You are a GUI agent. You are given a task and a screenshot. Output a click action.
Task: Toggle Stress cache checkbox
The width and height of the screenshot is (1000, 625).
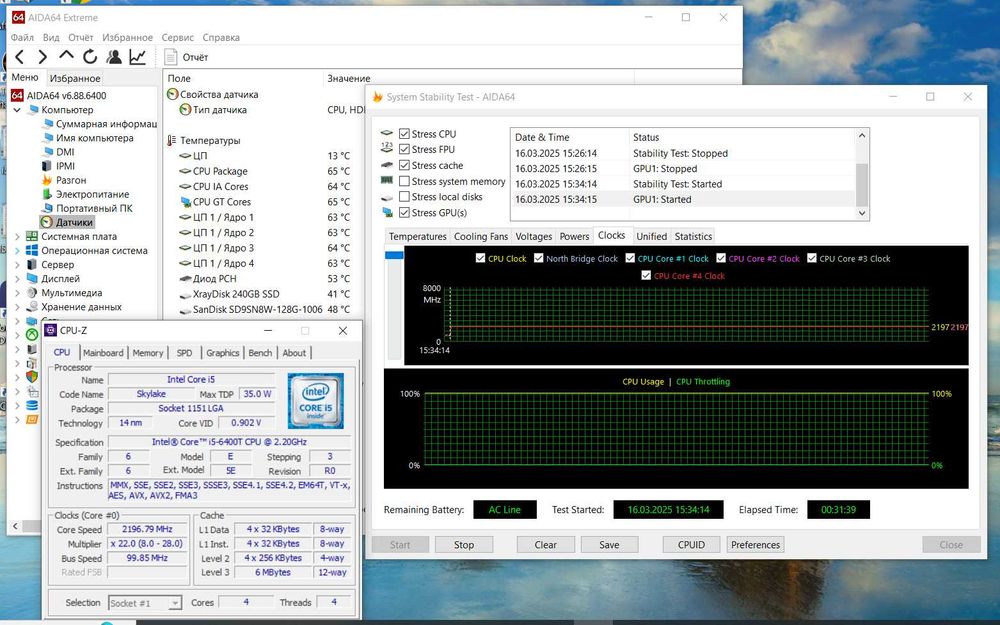point(404,165)
